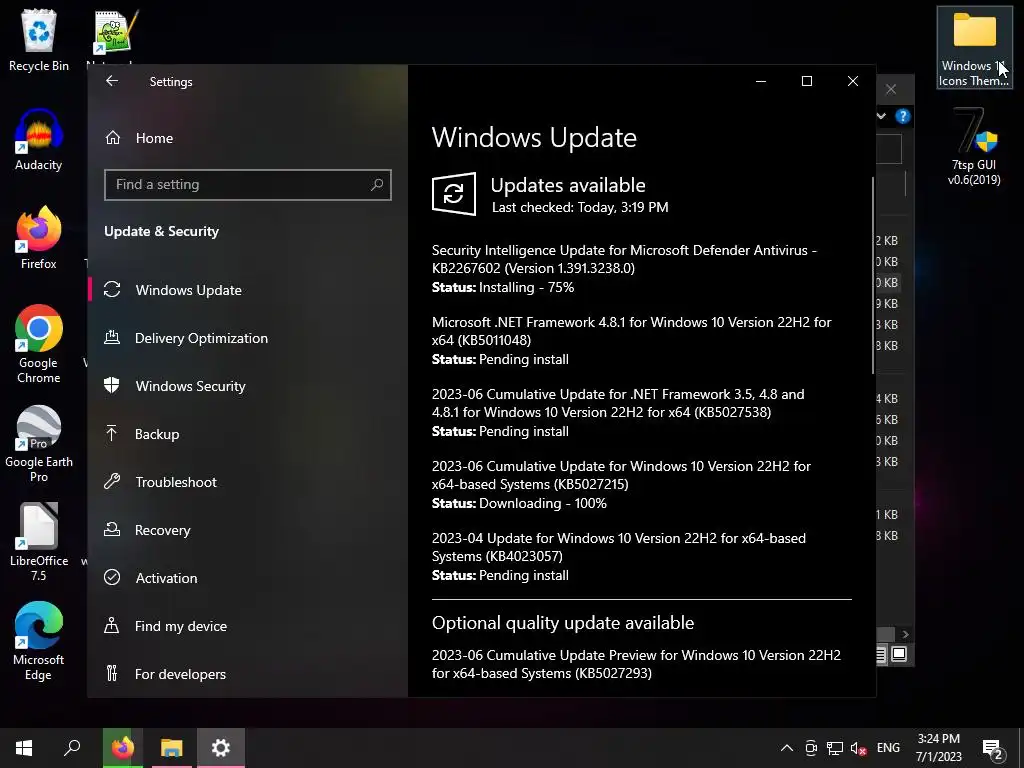Open the LibreOffice 7.5 desktop shortcut
Screen dimensions: 1024x768
click(39, 542)
